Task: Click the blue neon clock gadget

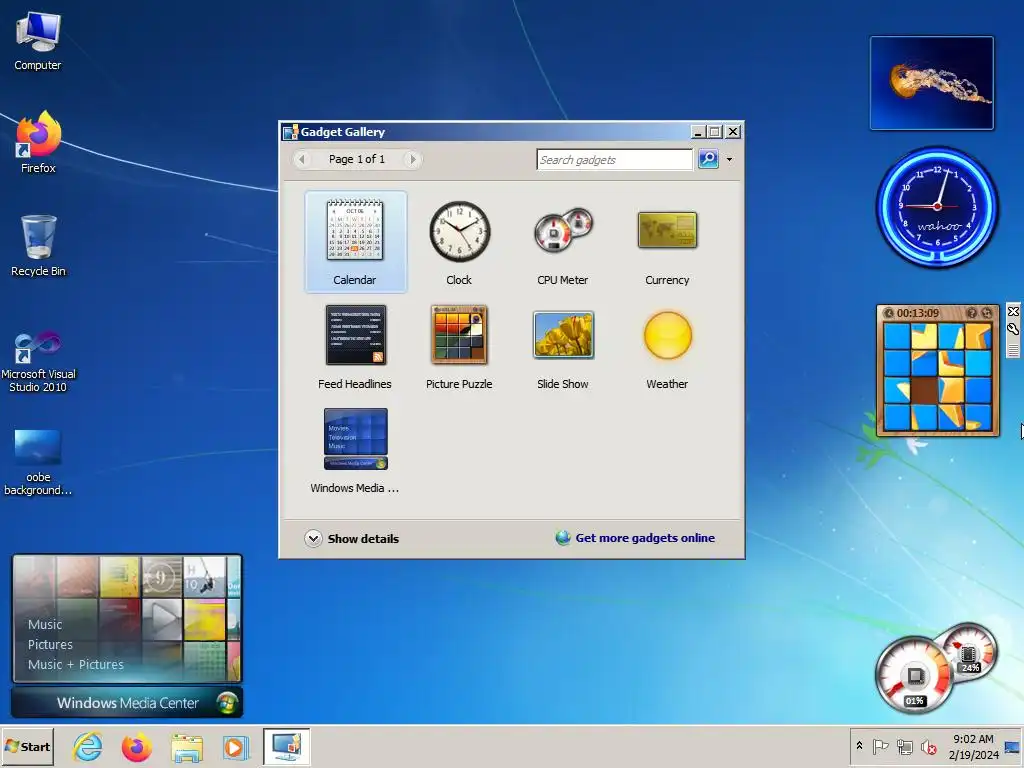Action: pyautogui.click(x=937, y=206)
